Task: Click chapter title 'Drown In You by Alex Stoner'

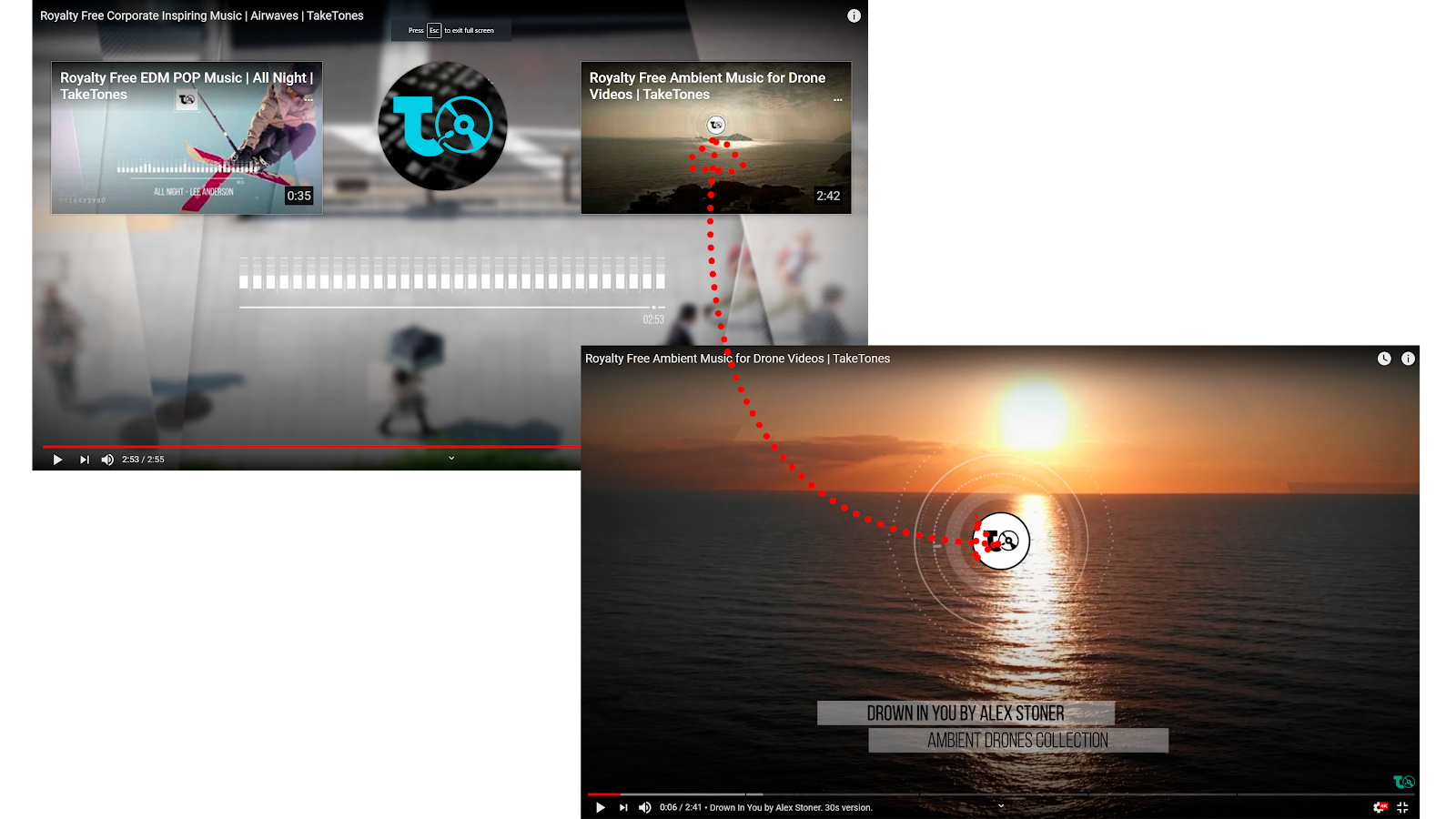Action: point(791,807)
